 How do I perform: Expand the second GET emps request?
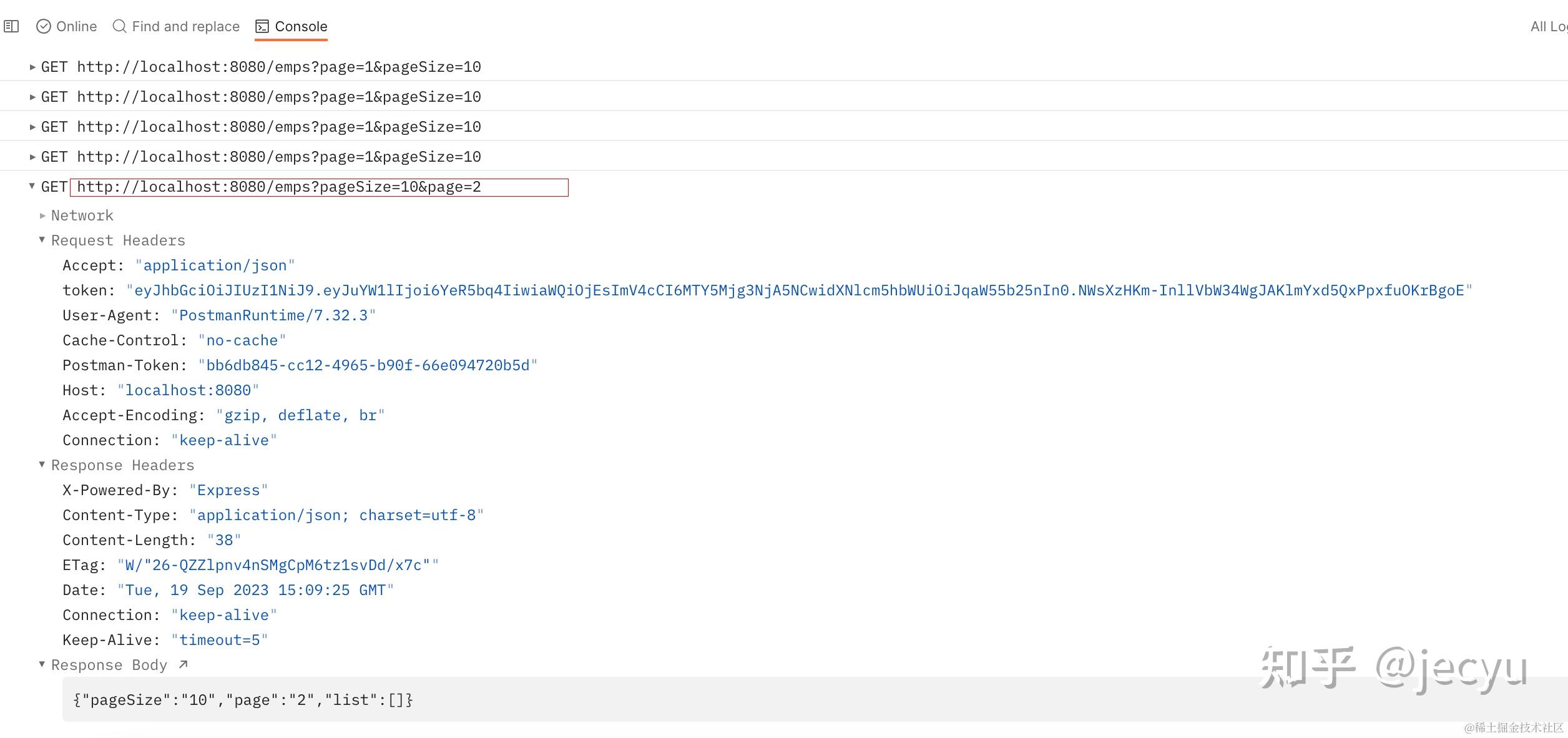(32, 97)
